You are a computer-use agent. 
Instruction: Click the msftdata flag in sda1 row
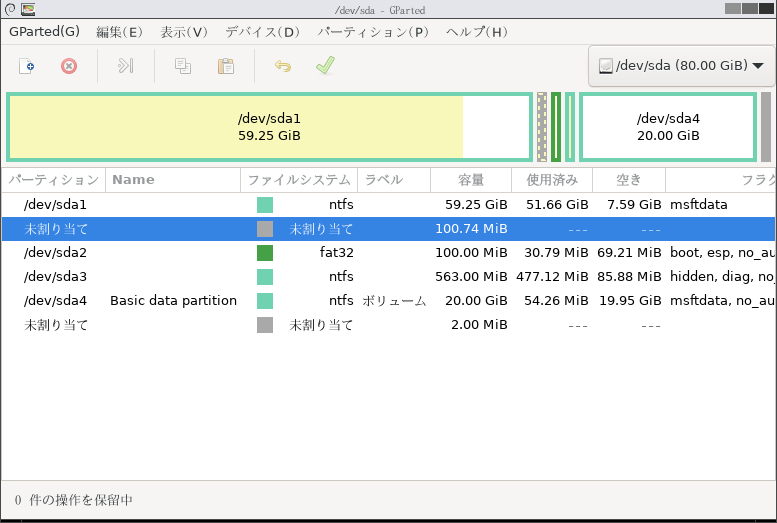click(699, 205)
